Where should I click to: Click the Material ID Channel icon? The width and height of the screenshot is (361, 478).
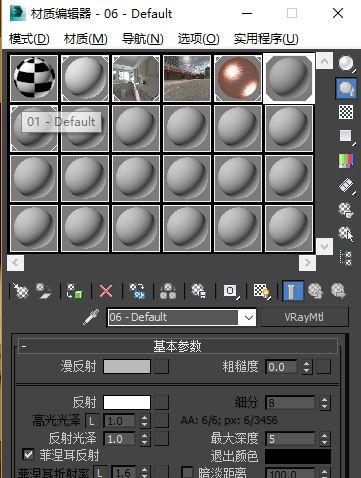pyautogui.click(x=231, y=291)
